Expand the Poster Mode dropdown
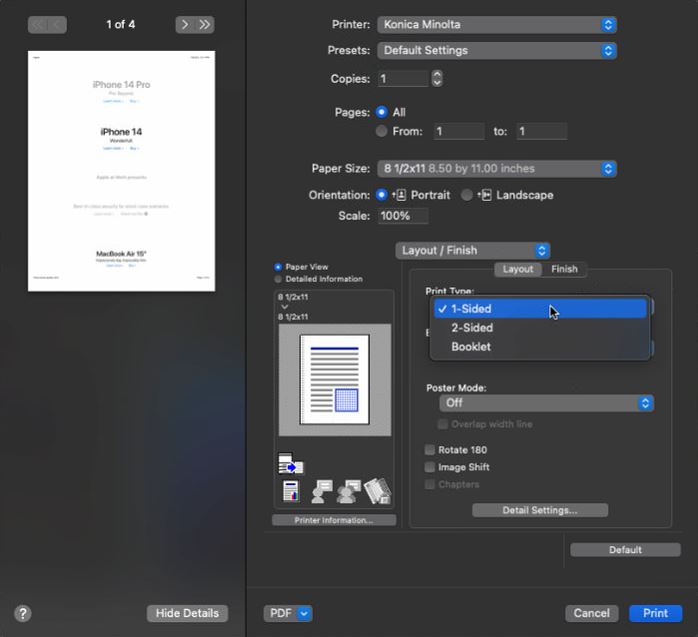 [547, 403]
